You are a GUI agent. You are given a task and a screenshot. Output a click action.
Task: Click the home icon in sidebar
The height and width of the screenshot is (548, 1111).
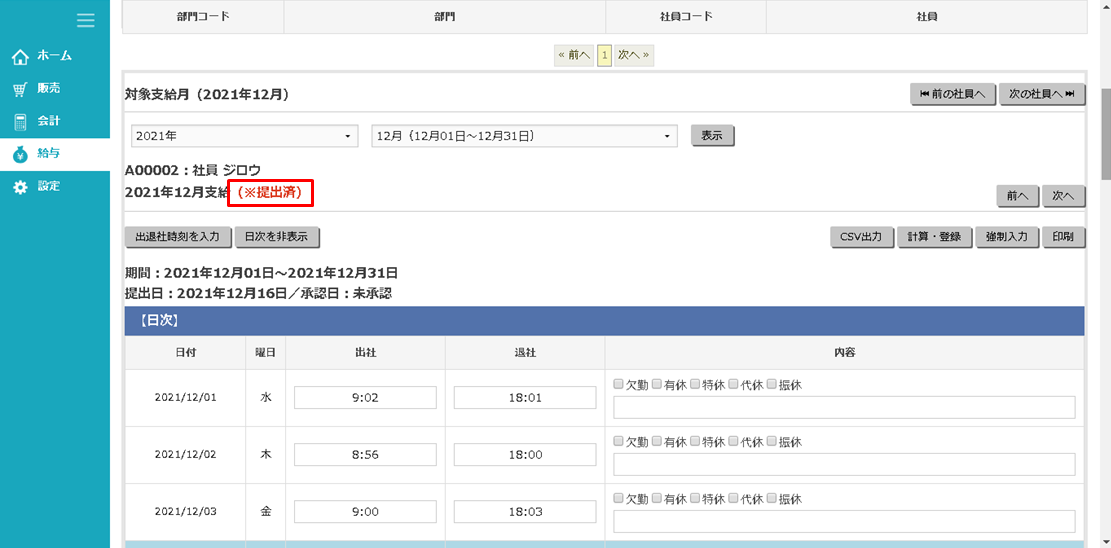(x=20, y=57)
